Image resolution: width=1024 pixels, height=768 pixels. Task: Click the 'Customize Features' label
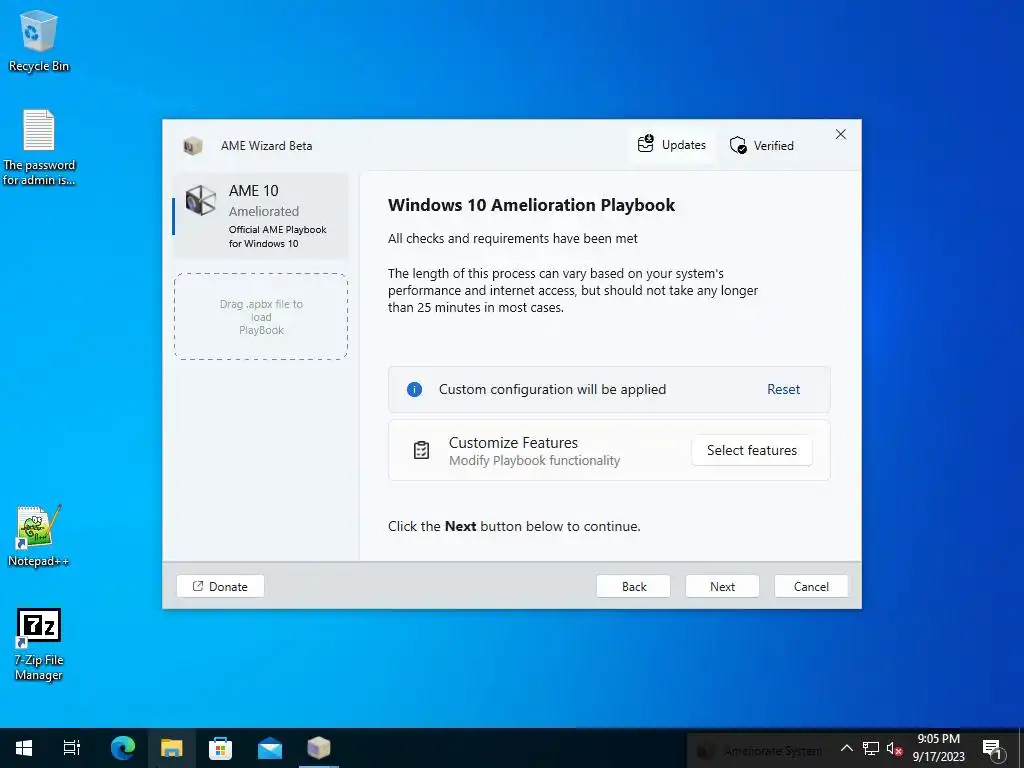(x=513, y=442)
